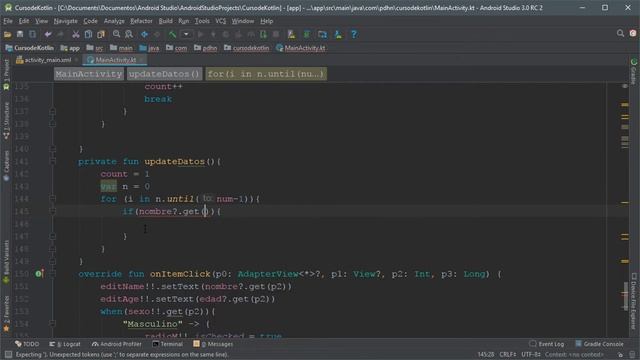
Task: Open the Messages tool window
Action: (213, 344)
